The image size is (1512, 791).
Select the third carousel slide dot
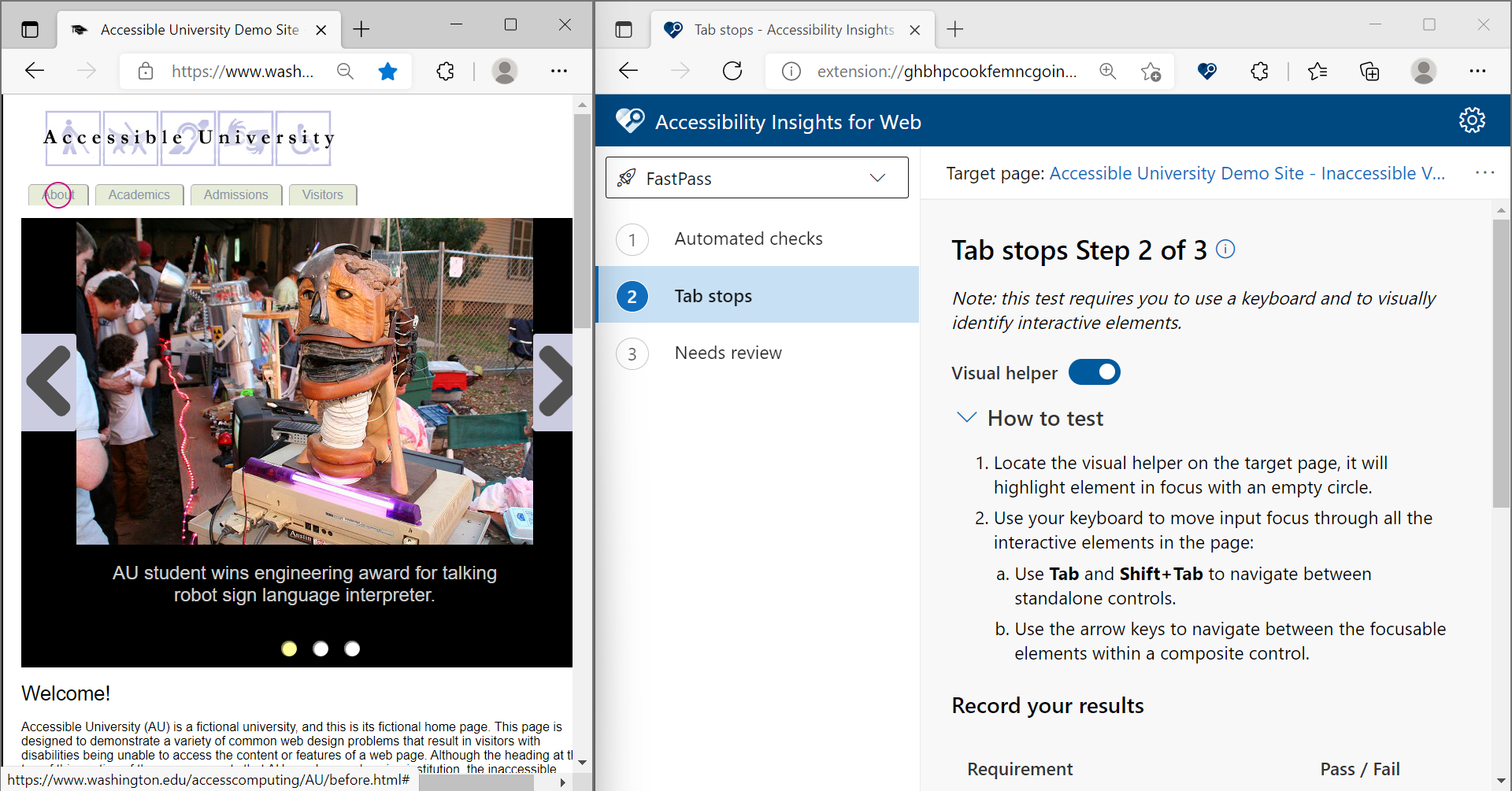(x=352, y=649)
